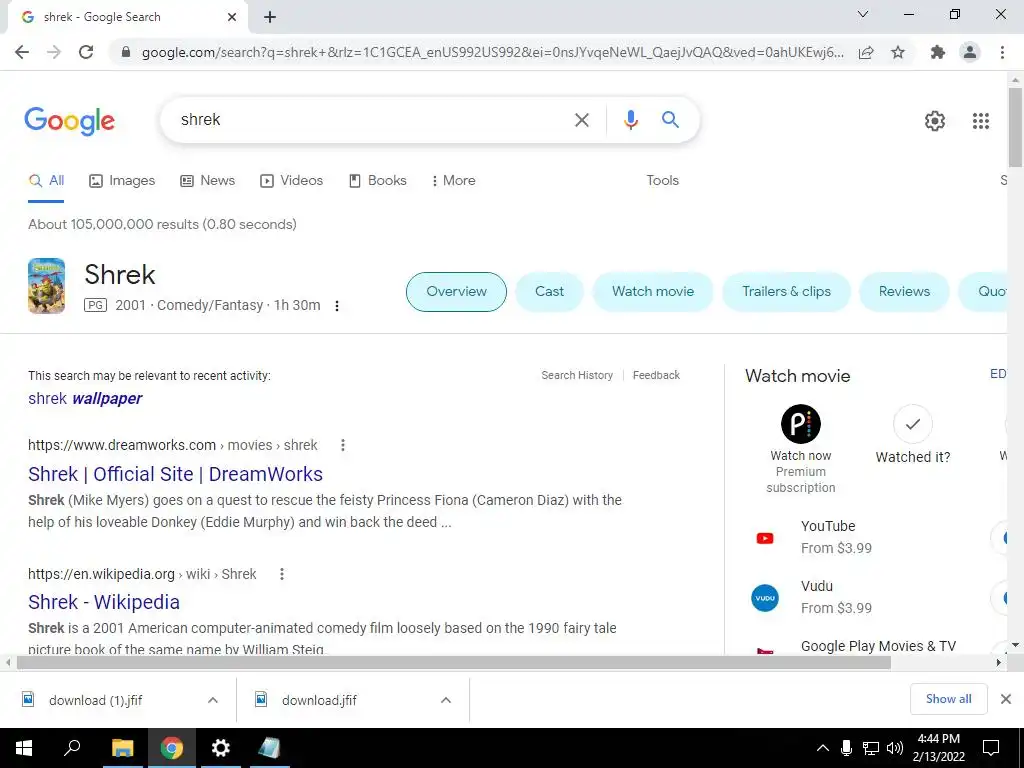Open options for the en.wikipedia.org result
This screenshot has width=1024, height=768.
click(x=281, y=574)
